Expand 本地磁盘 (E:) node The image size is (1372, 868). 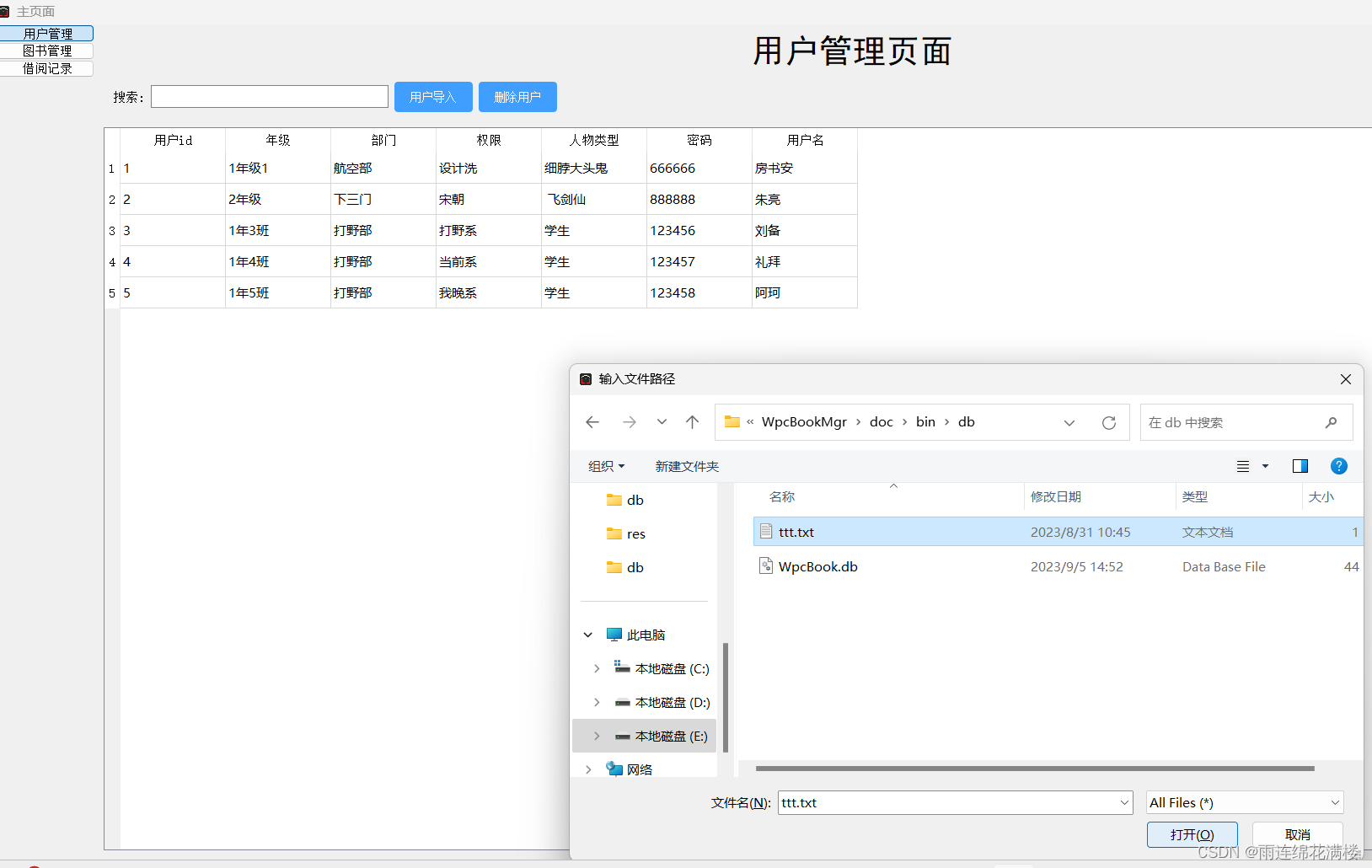(x=597, y=736)
